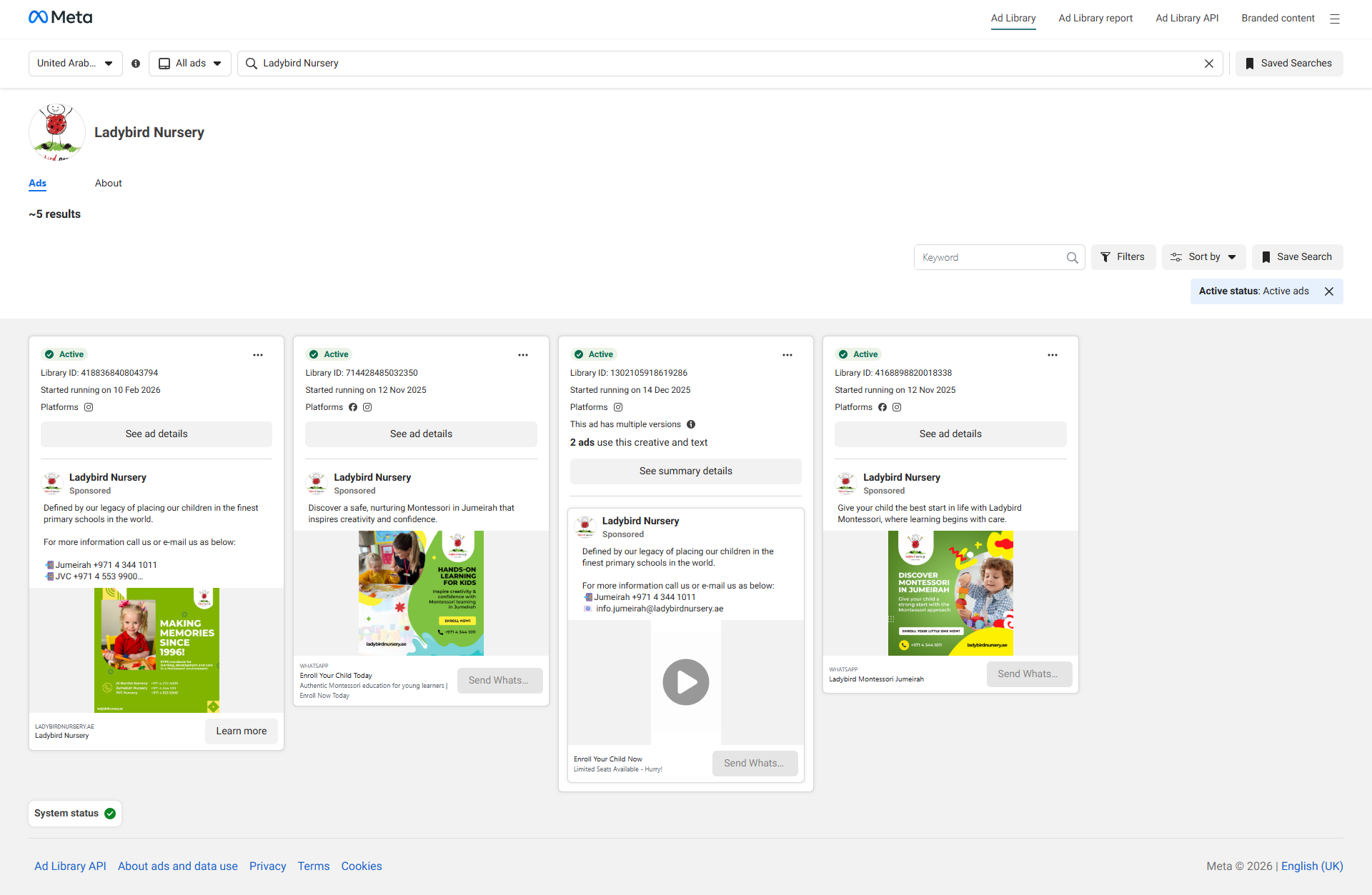
Task: Clear the Ladybird Nursery search text
Action: 1209,64
